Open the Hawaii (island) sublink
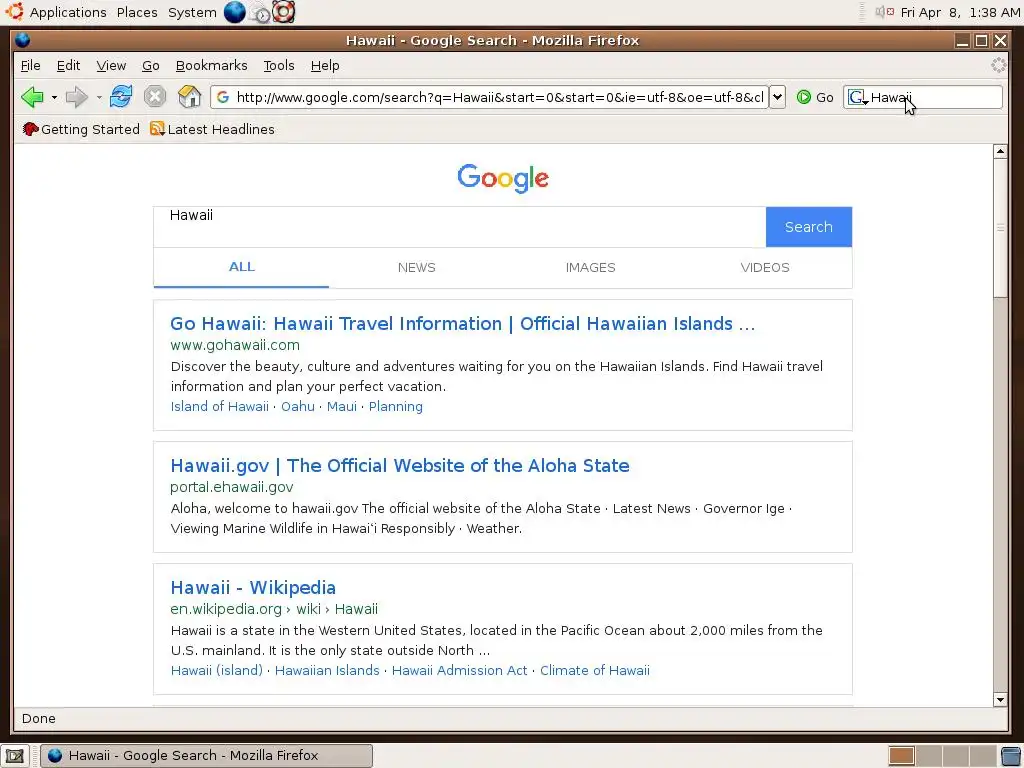This screenshot has height=768, width=1024. (216, 670)
